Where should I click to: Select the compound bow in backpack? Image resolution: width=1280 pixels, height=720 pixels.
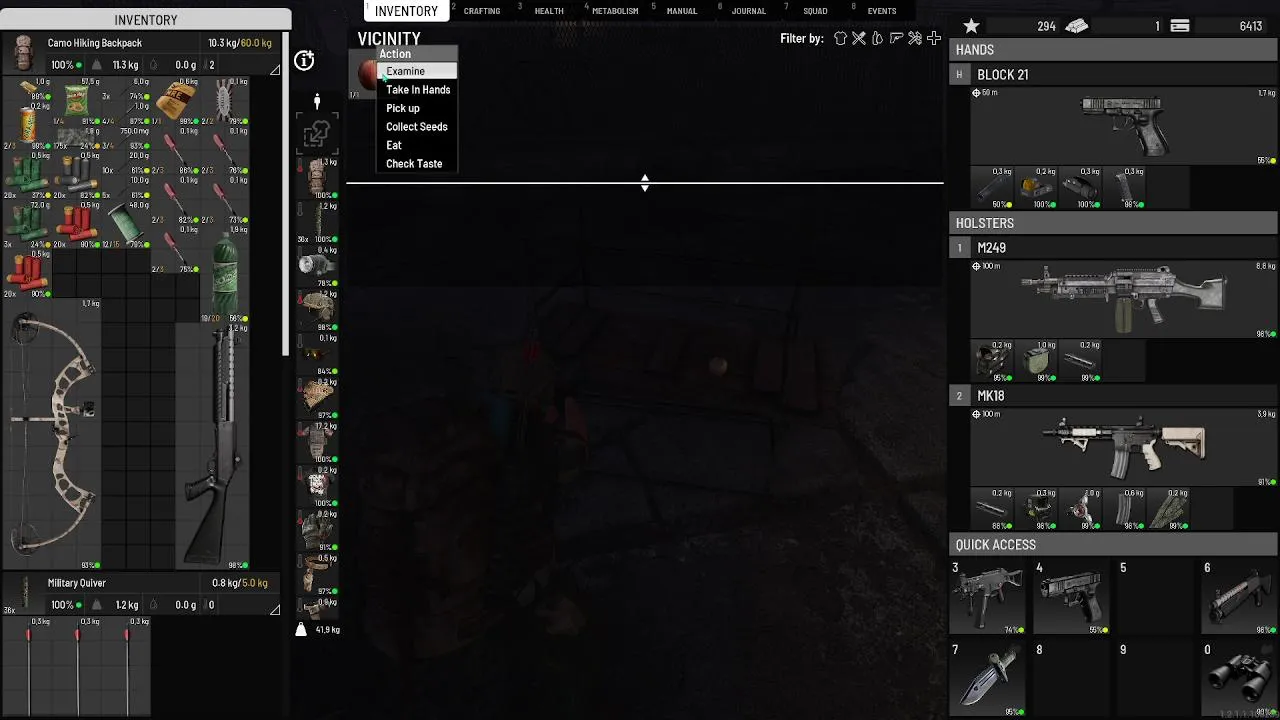point(55,432)
